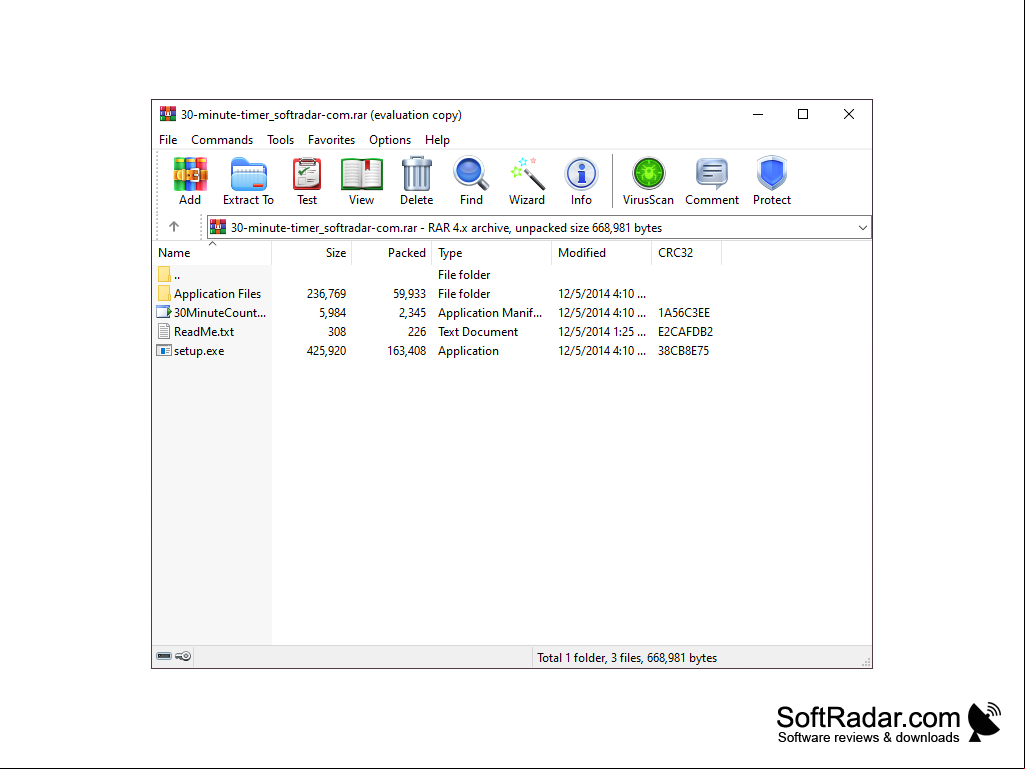Maximize the WinRAR window
This screenshot has height=769, width=1025.
[x=803, y=114]
